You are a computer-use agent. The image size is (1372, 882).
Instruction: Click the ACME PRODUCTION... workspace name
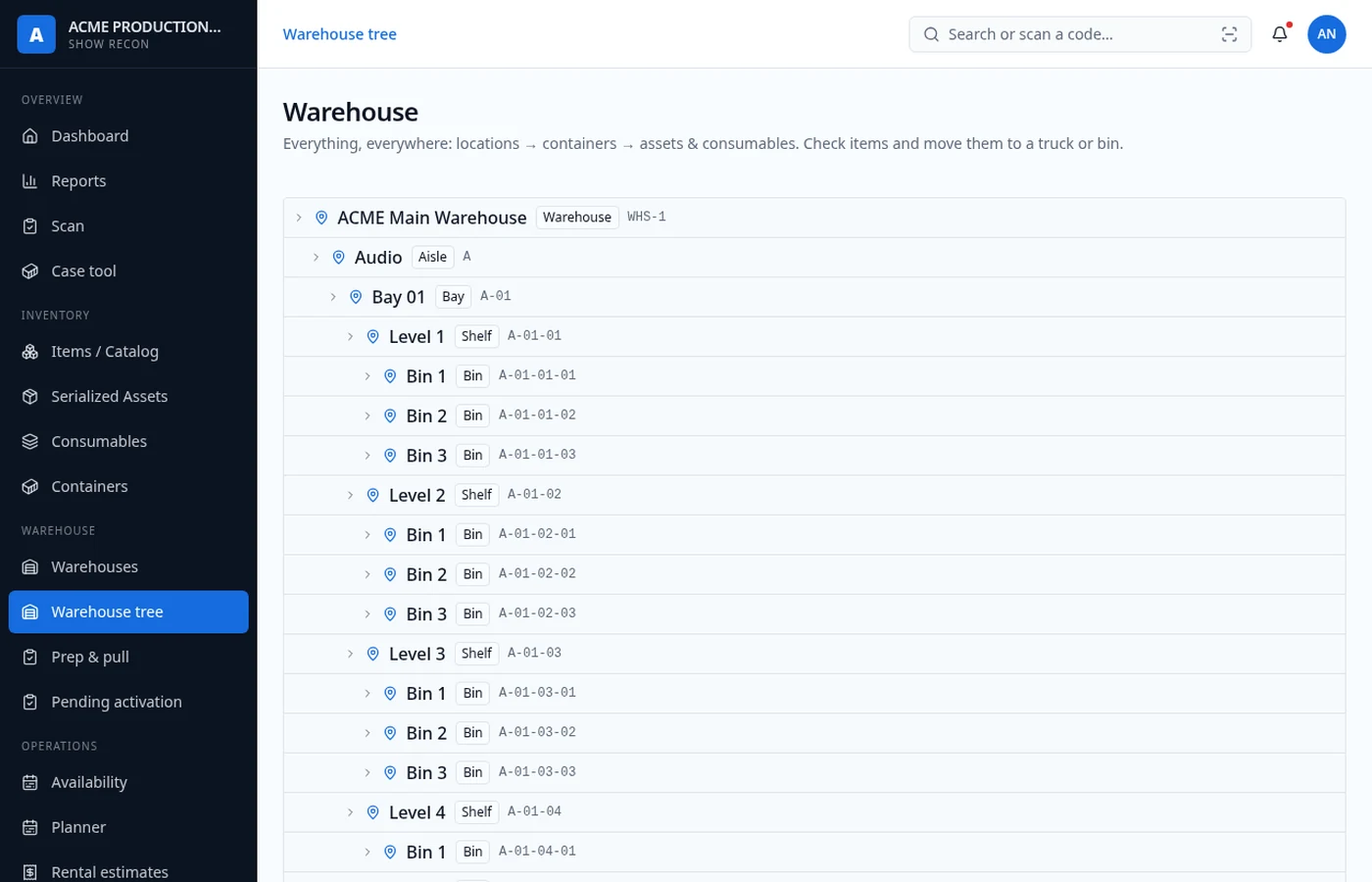tap(145, 26)
